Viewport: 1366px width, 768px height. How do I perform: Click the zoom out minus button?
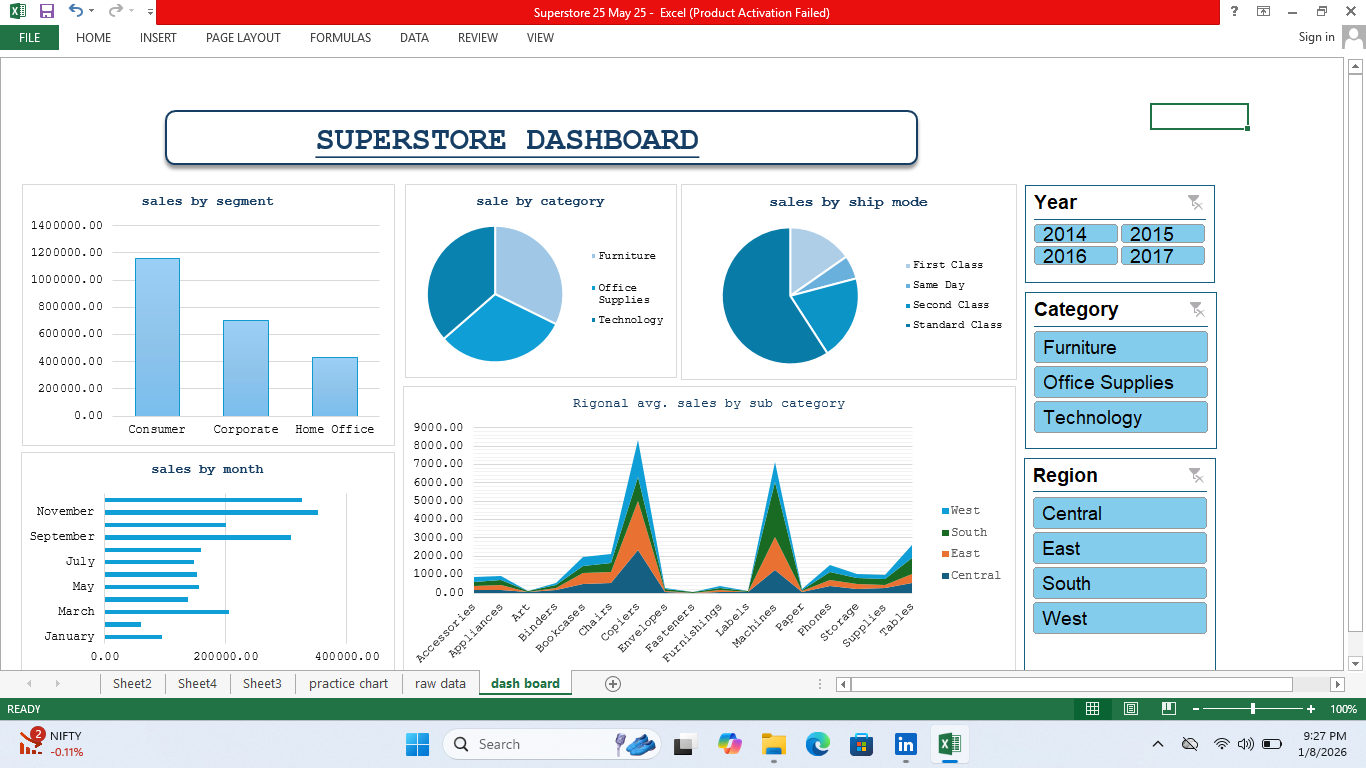1197,709
